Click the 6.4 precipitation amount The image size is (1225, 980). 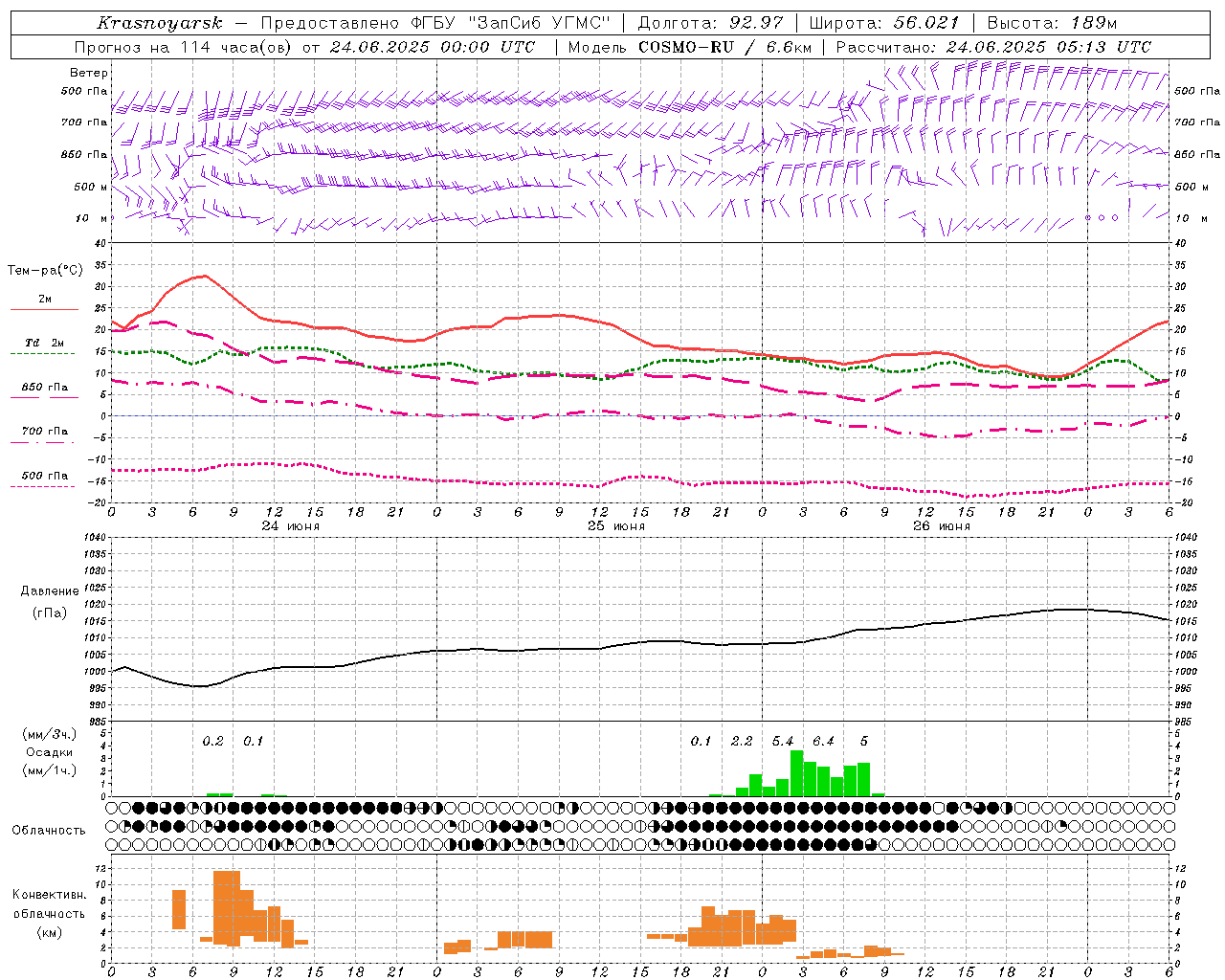(823, 741)
